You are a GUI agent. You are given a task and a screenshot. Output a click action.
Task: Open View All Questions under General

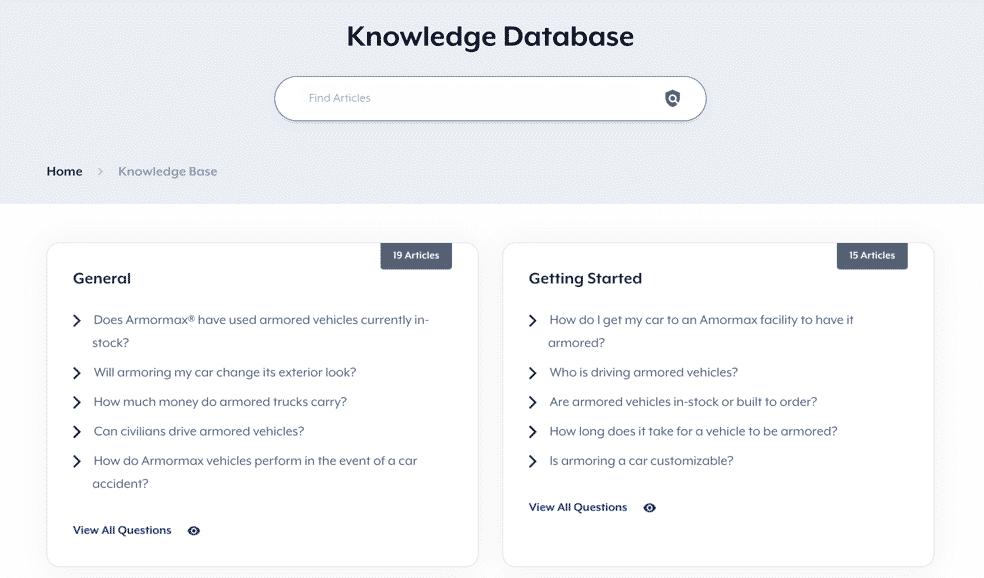point(122,530)
